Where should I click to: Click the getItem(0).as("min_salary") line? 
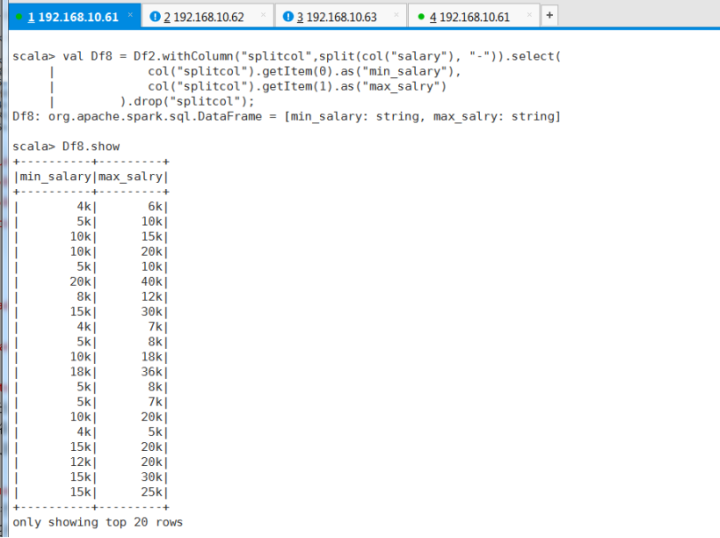tap(304, 72)
